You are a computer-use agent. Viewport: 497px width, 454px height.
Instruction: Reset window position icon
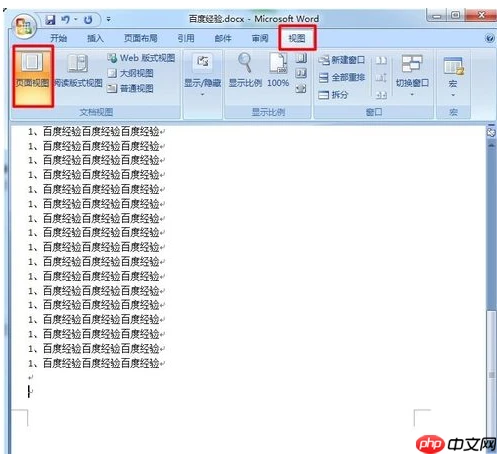pyautogui.click(x=381, y=95)
